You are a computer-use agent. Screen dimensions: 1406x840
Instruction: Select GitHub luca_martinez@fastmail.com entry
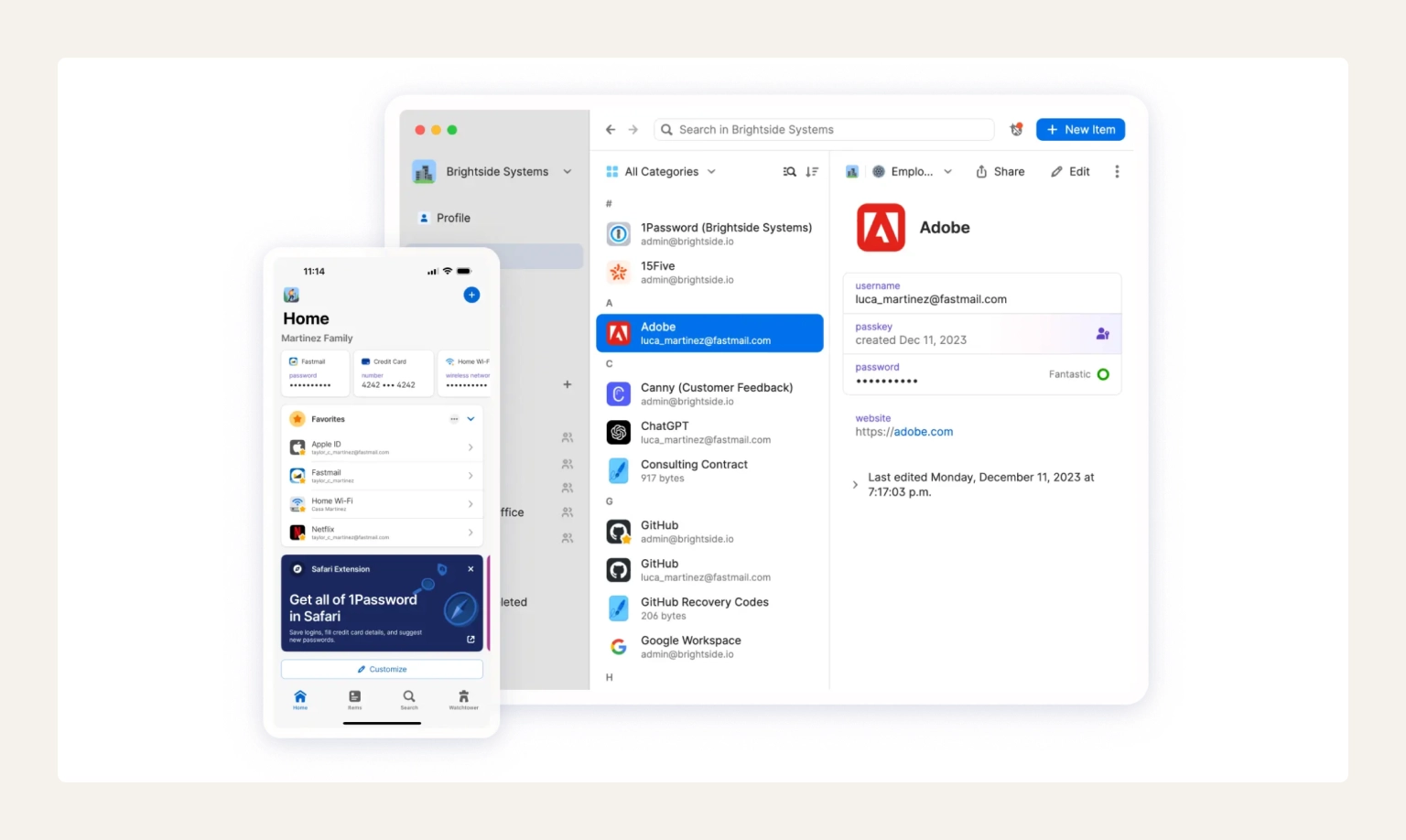click(709, 570)
